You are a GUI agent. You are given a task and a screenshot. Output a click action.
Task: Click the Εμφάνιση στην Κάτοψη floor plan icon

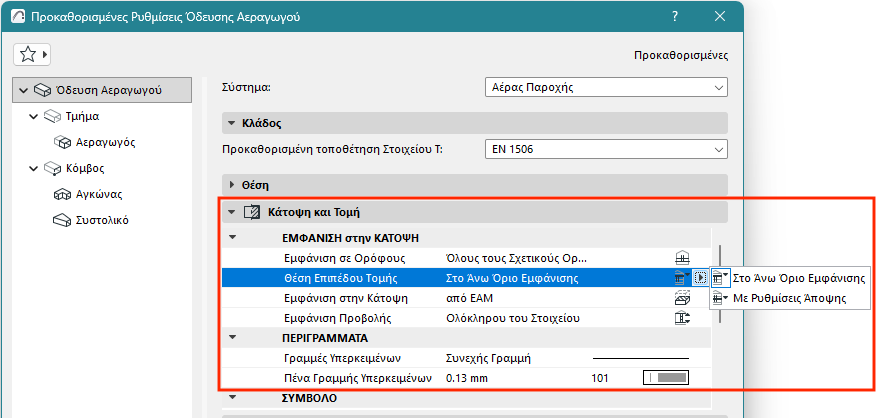point(683,298)
